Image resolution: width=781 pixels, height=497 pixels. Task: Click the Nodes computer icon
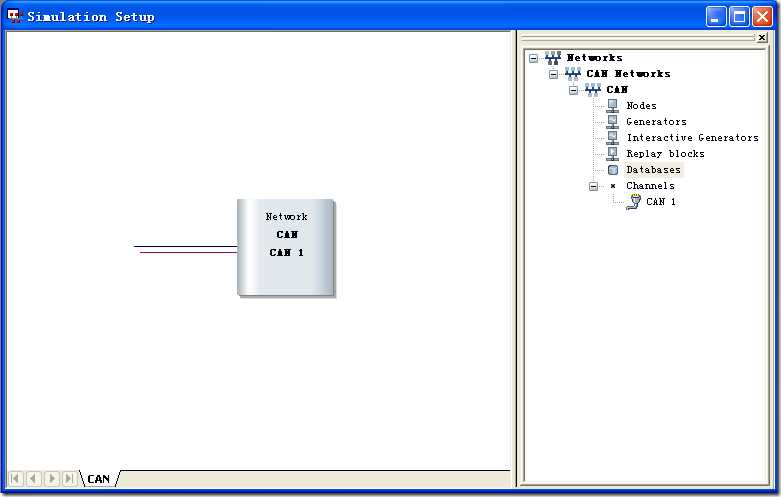tap(613, 106)
